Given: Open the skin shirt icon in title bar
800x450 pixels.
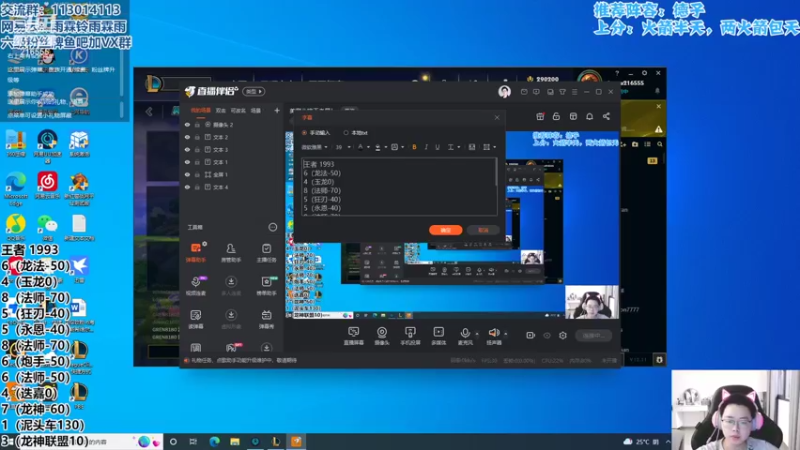Looking at the screenshot, I should 562,92.
